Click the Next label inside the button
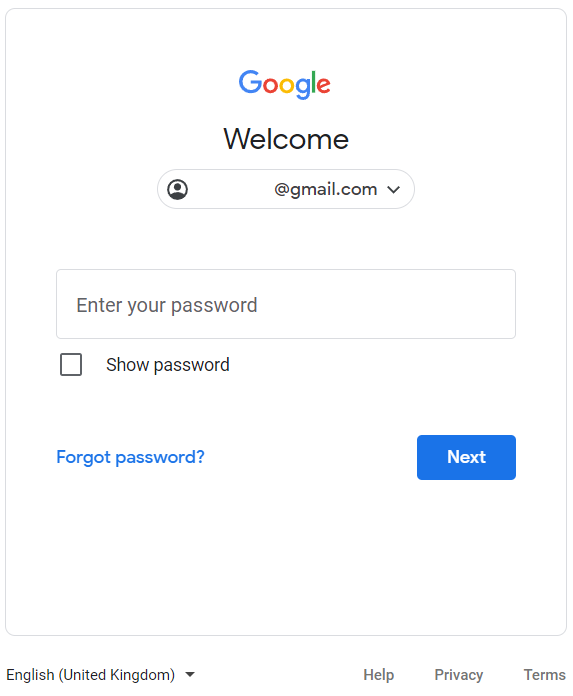 click(x=466, y=457)
